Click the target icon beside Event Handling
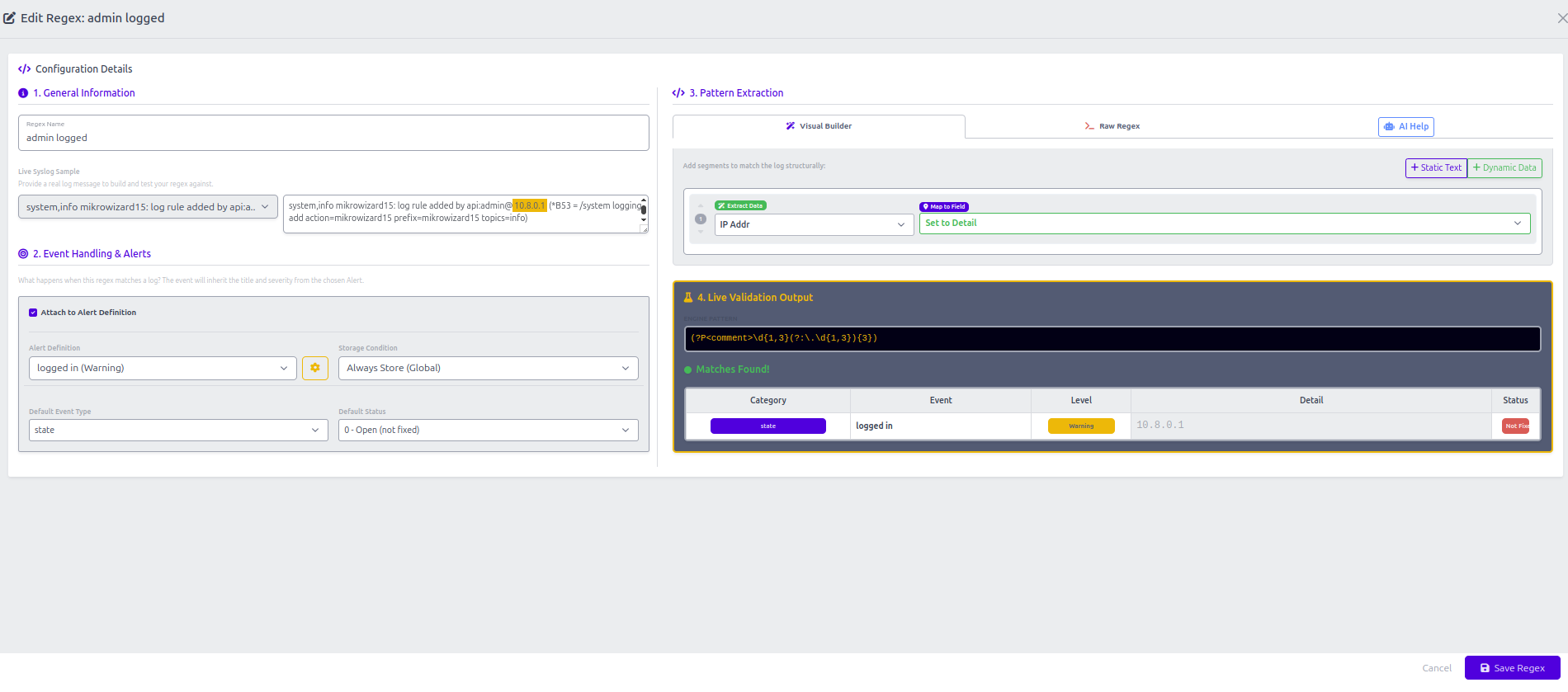Image resolution: width=1568 pixels, height=692 pixels. (x=23, y=254)
